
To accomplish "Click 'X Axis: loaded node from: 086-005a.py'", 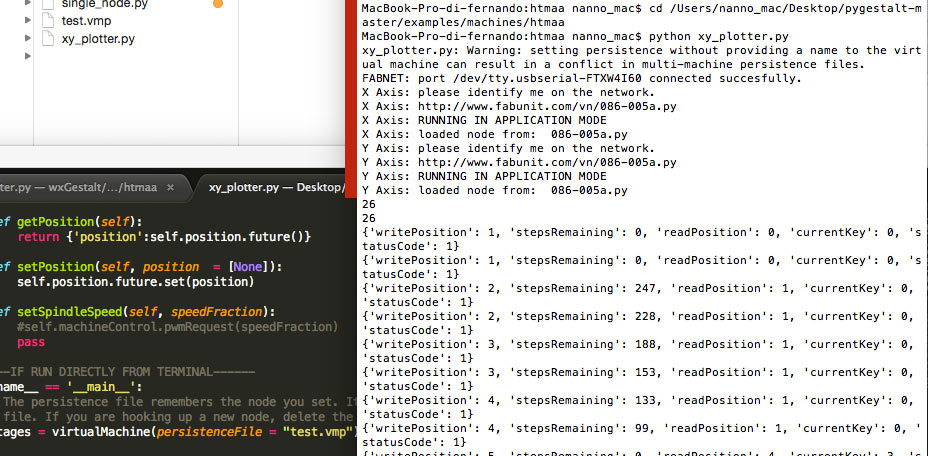I will click(x=495, y=134).
